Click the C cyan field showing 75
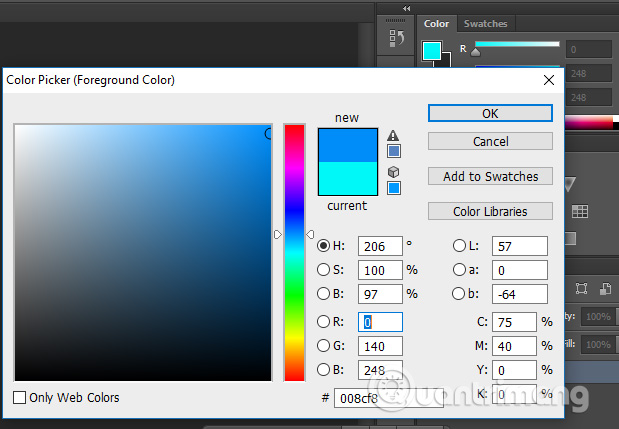Screen dimensions: 619x429 click(514, 322)
